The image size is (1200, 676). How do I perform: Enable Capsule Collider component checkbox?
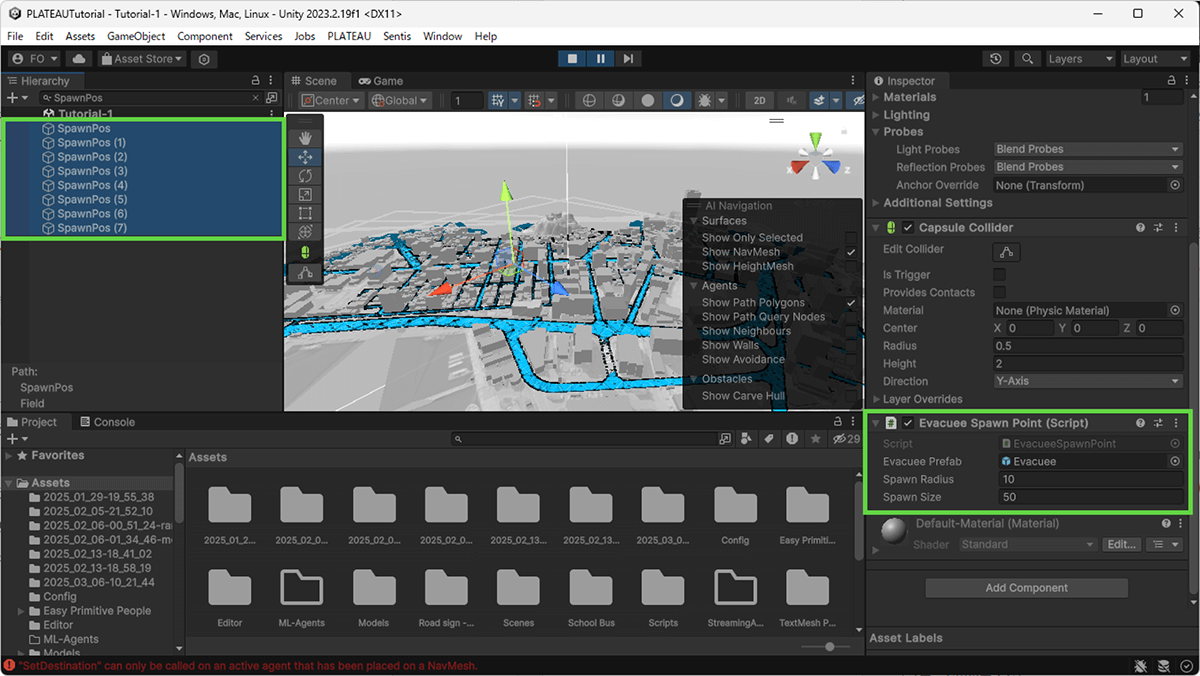tap(908, 228)
